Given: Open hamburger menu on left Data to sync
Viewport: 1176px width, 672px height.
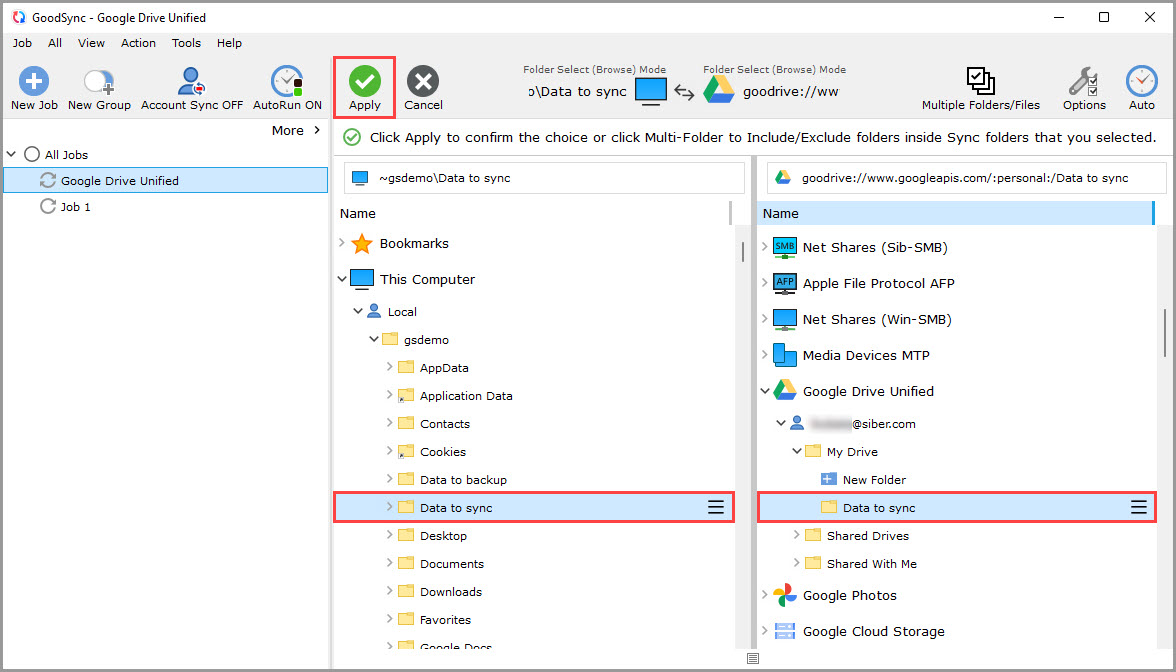Looking at the screenshot, I should tap(716, 508).
